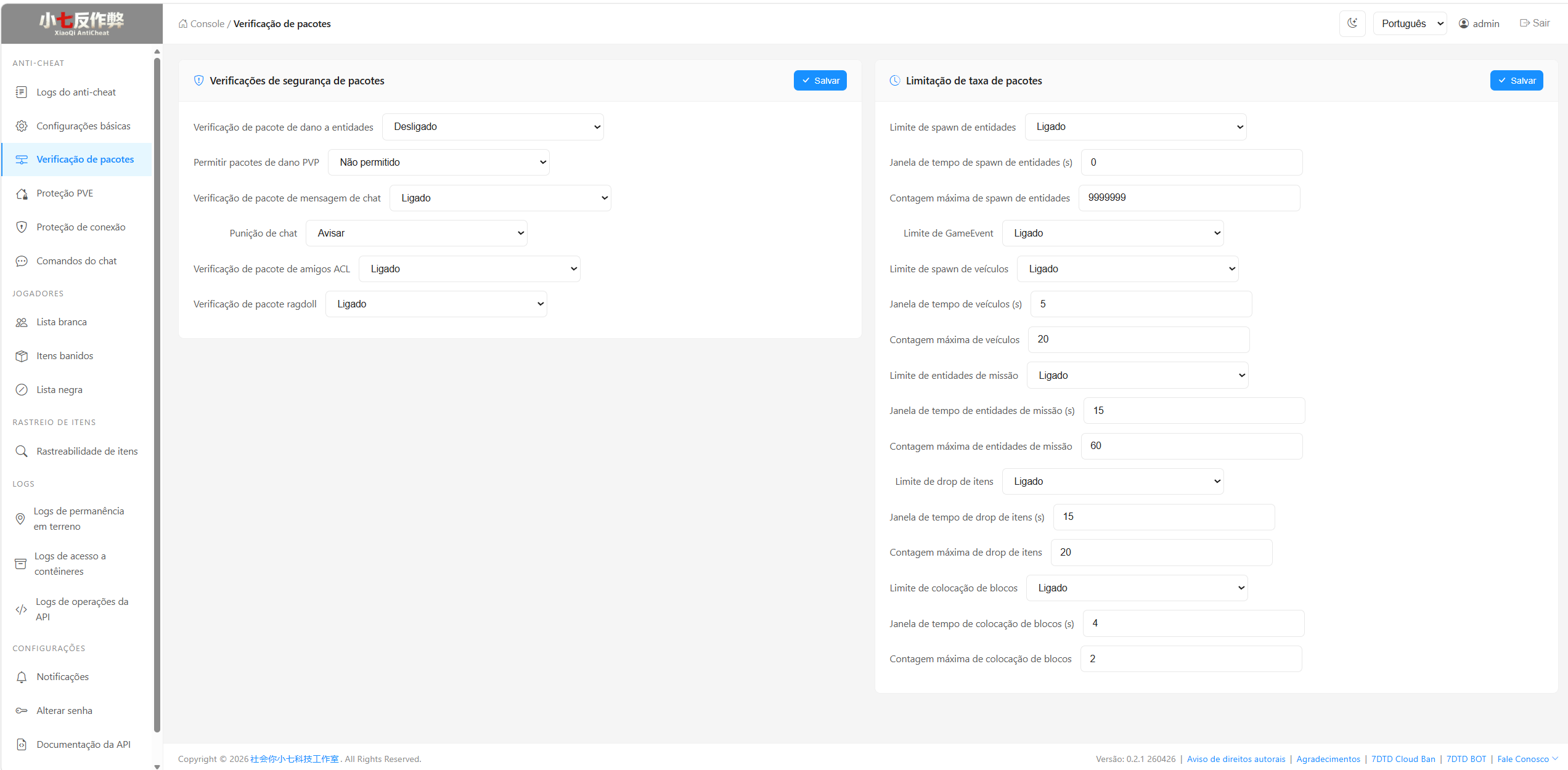Screen dimensions: 1568x770
Task: Click the Rastreabilidade de itens search icon
Action: click(x=22, y=452)
